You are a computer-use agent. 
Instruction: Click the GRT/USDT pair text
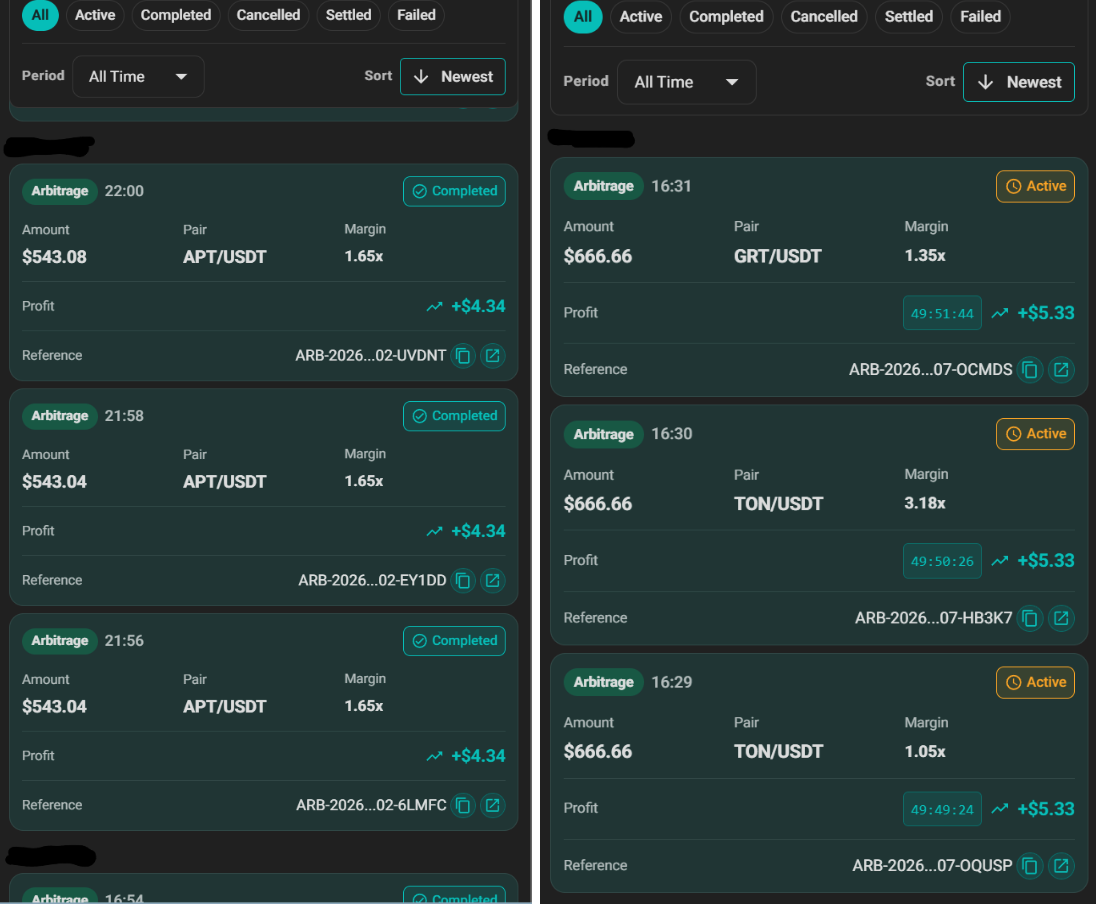[777, 256]
